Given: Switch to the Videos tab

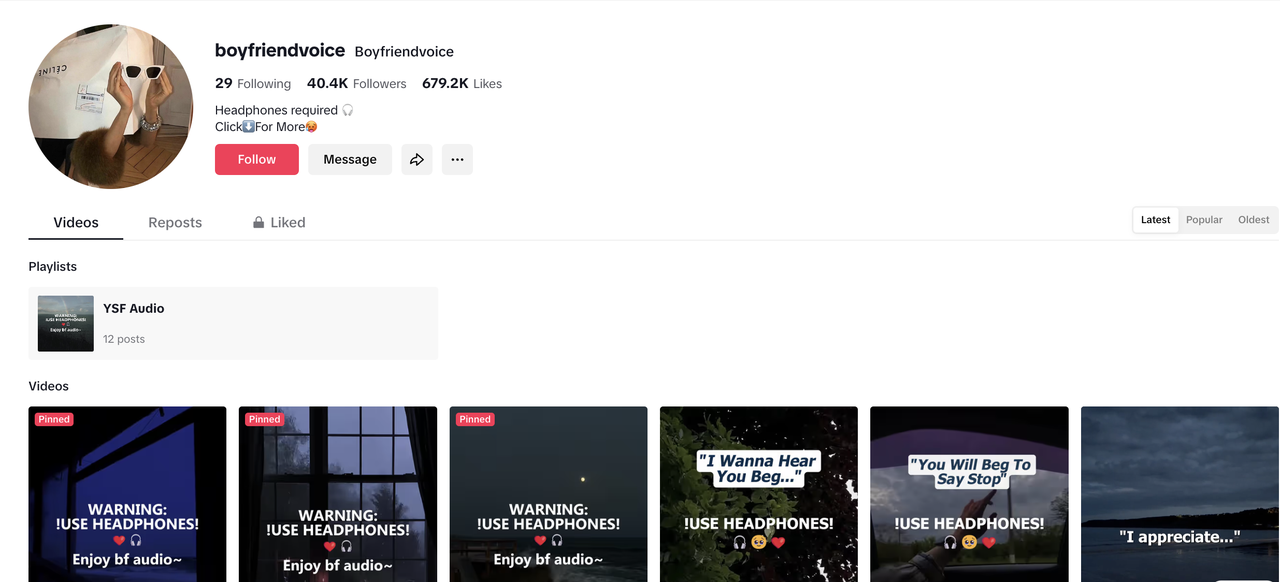Looking at the screenshot, I should [76, 222].
